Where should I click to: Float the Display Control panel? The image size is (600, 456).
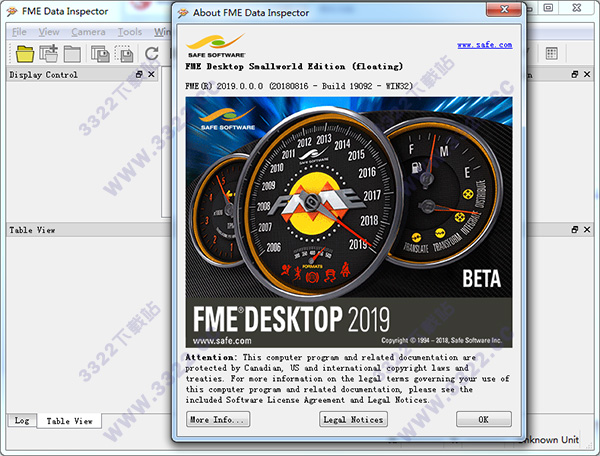140,75
